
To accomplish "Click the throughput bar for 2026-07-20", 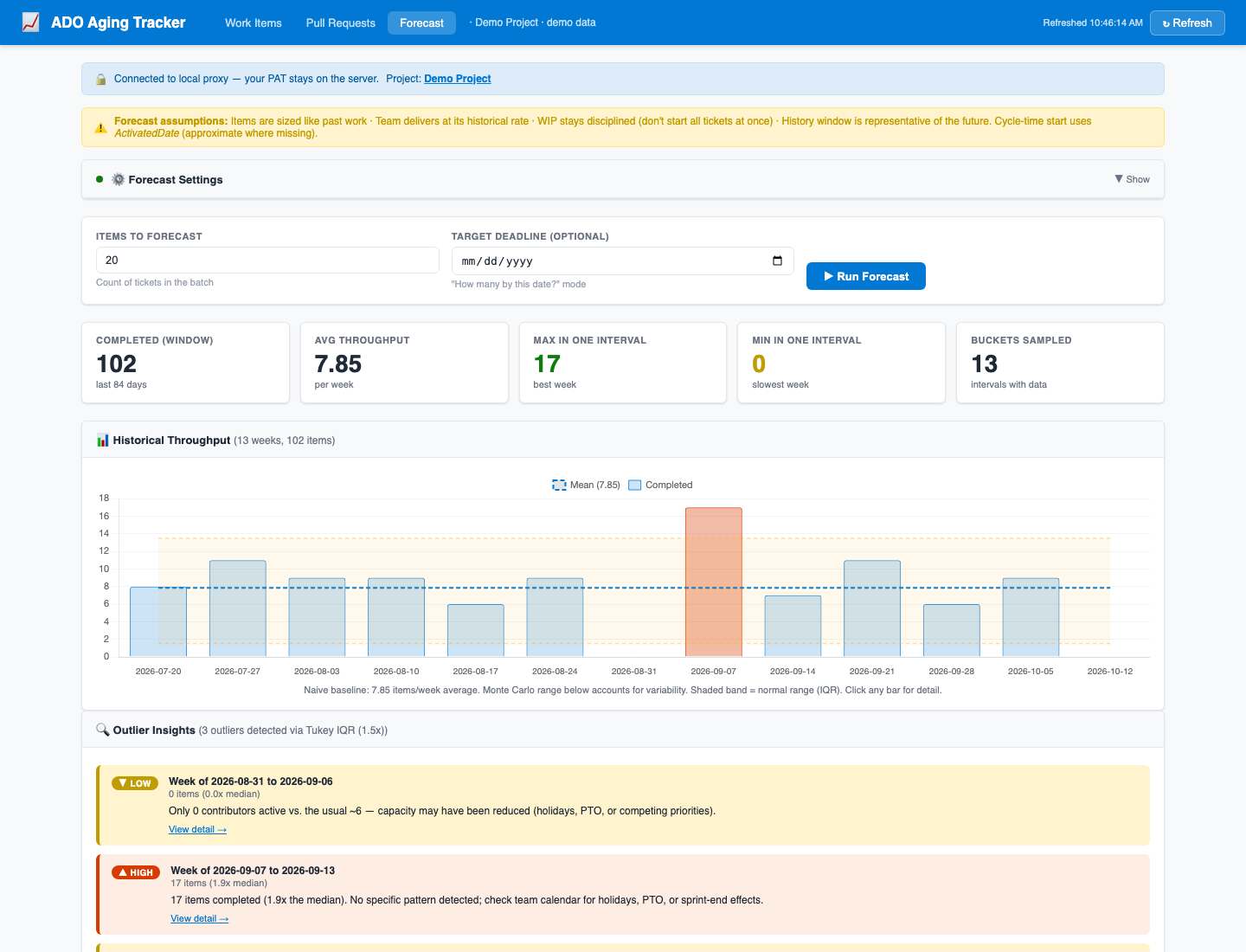I will point(158,622).
